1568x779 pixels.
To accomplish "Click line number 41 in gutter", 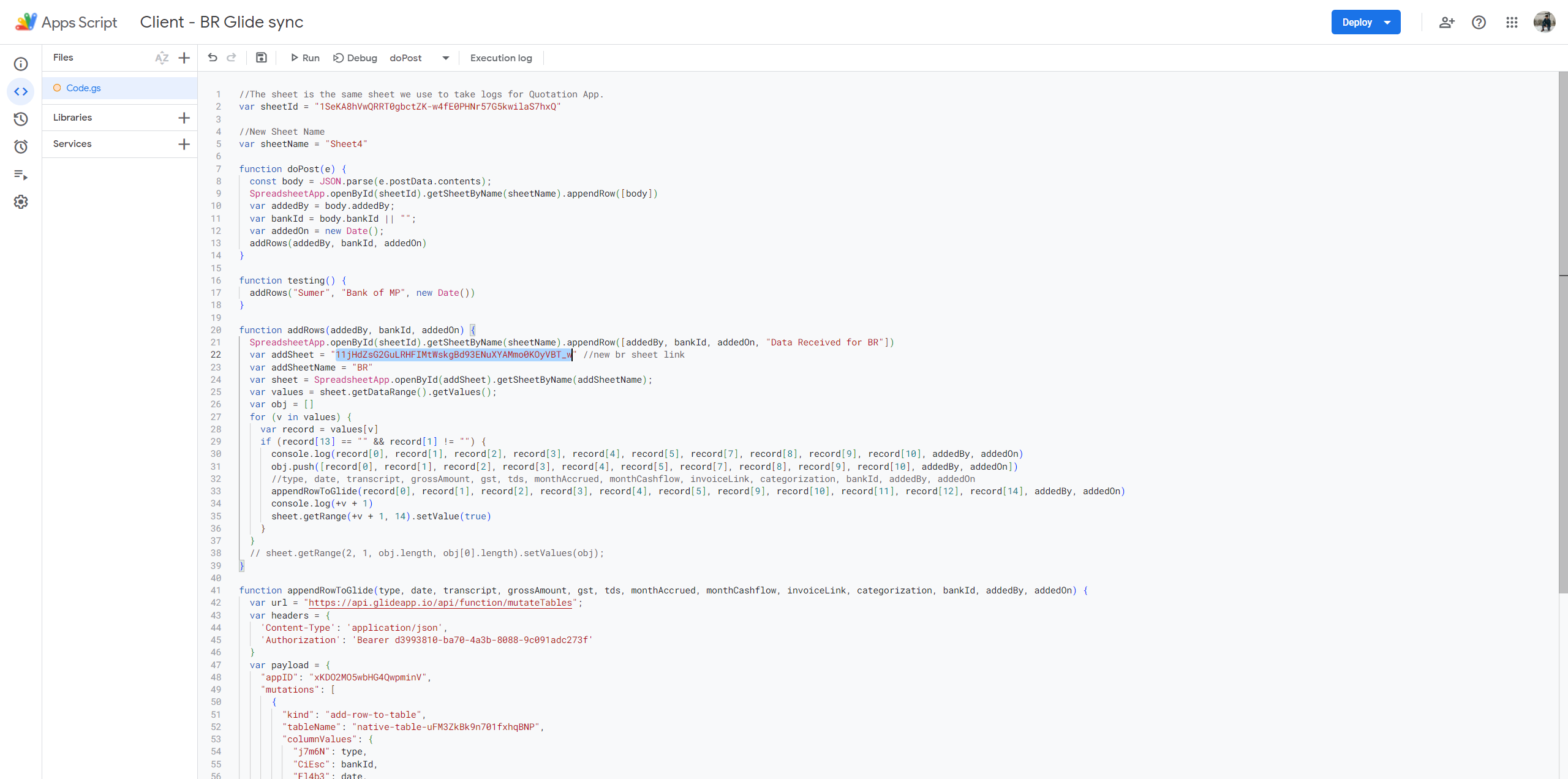I will pos(216,590).
